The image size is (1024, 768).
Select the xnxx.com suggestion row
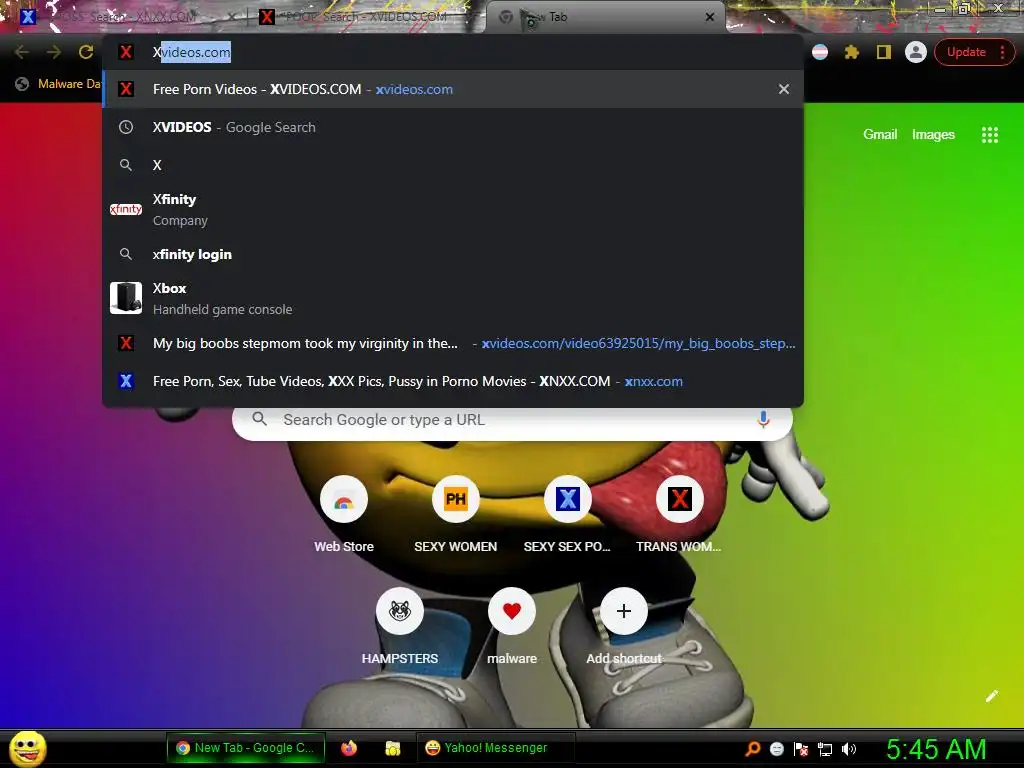pos(453,381)
